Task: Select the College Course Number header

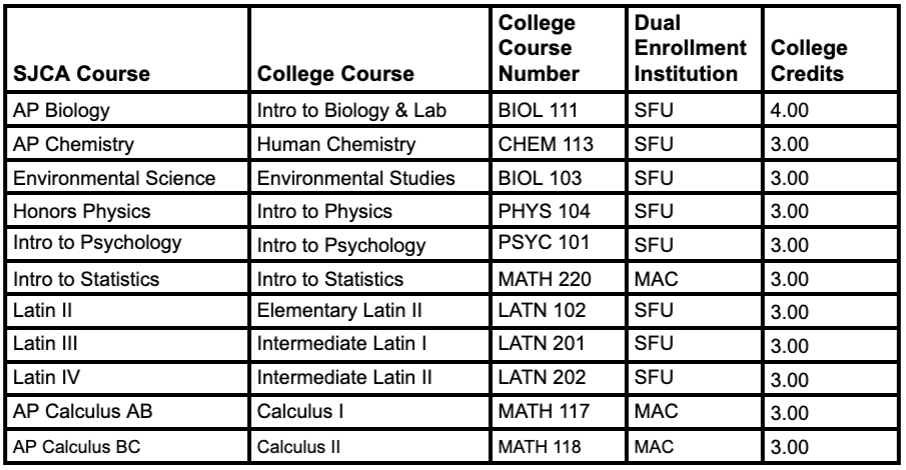Action: (x=539, y=50)
